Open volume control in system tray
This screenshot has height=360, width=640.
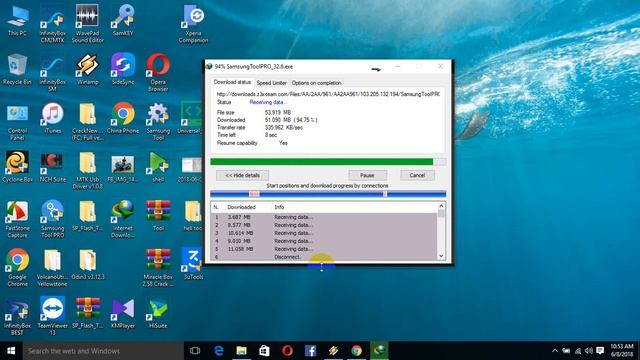[x=589, y=351]
